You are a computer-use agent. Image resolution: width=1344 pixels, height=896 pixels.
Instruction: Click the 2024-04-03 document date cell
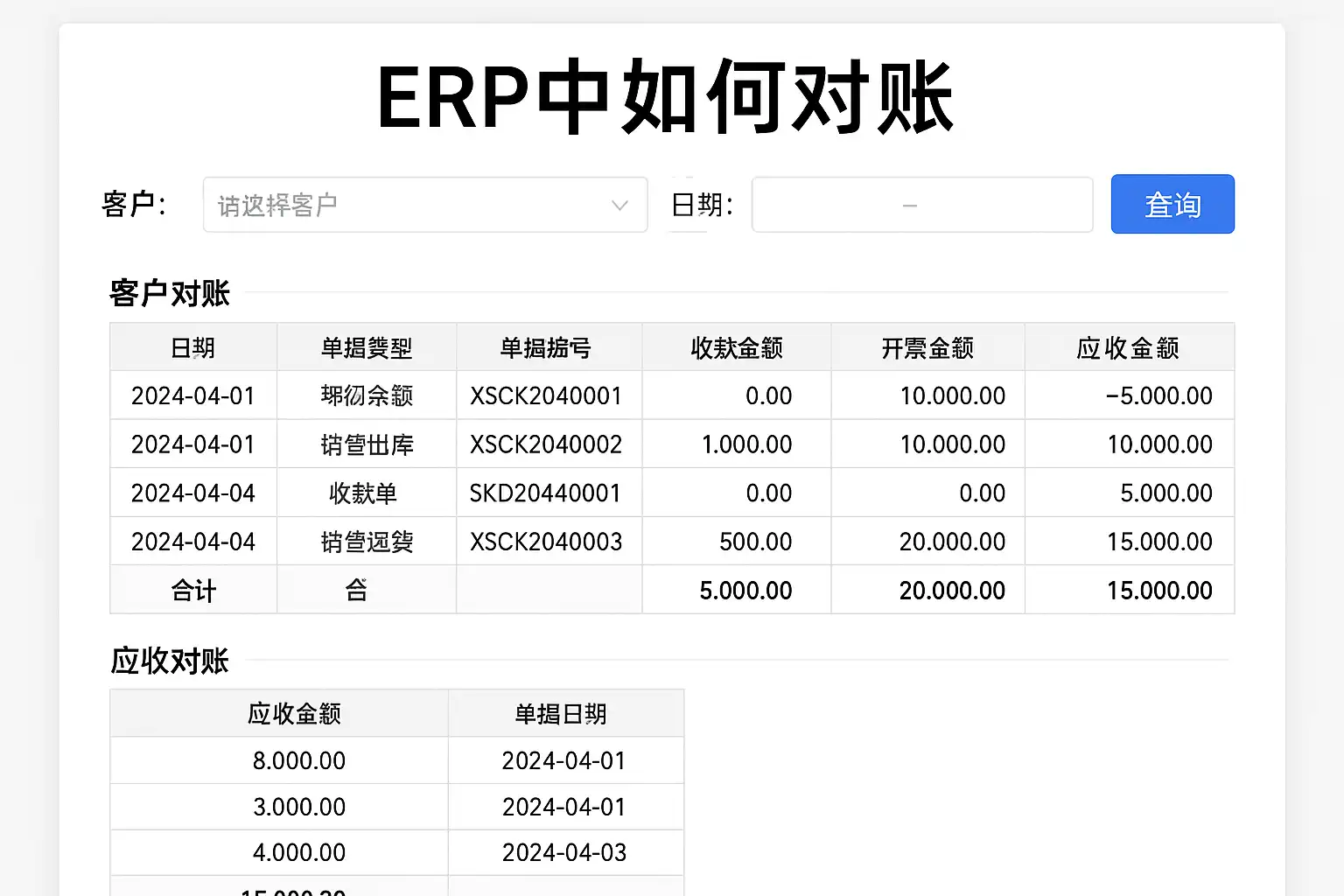pyautogui.click(x=564, y=852)
